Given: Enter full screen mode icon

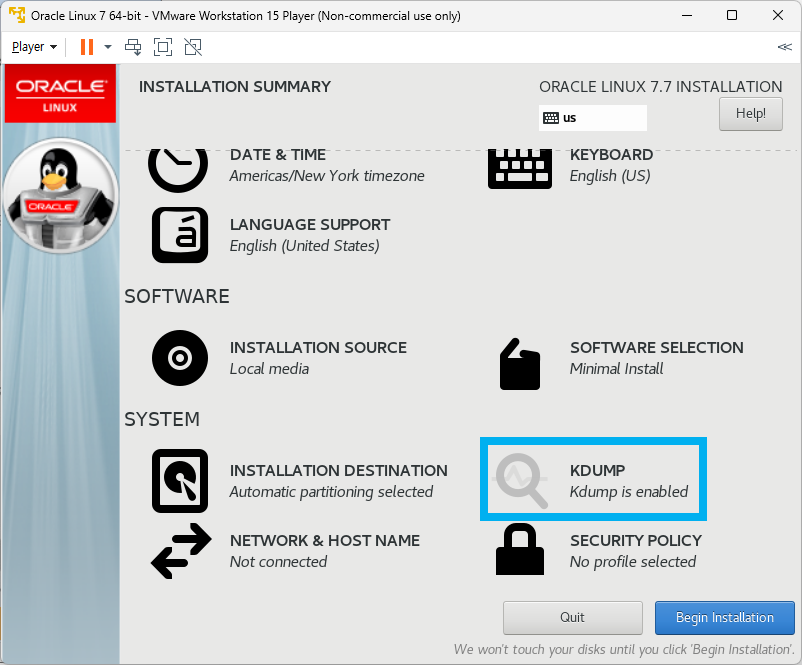Looking at the screenshot, I should tap(163, 47).
